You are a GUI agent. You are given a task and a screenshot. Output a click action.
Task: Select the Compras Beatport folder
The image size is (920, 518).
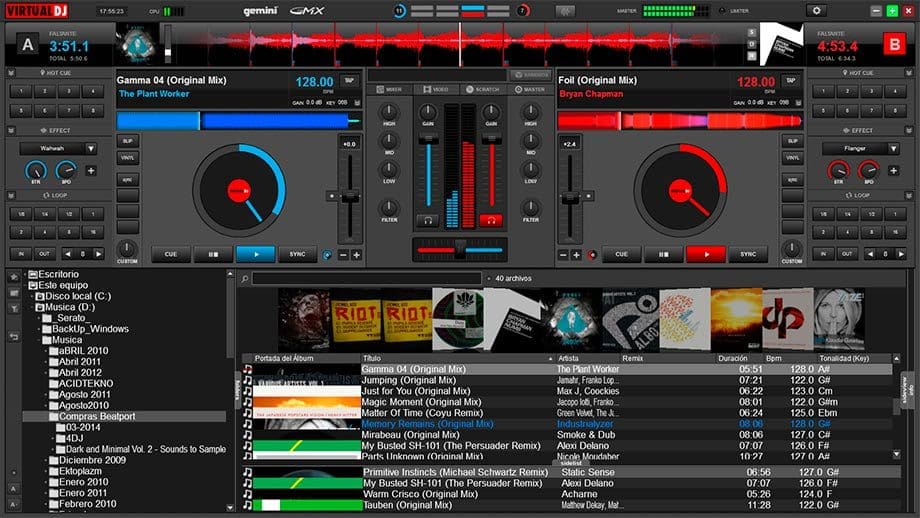tap(97, 417)
